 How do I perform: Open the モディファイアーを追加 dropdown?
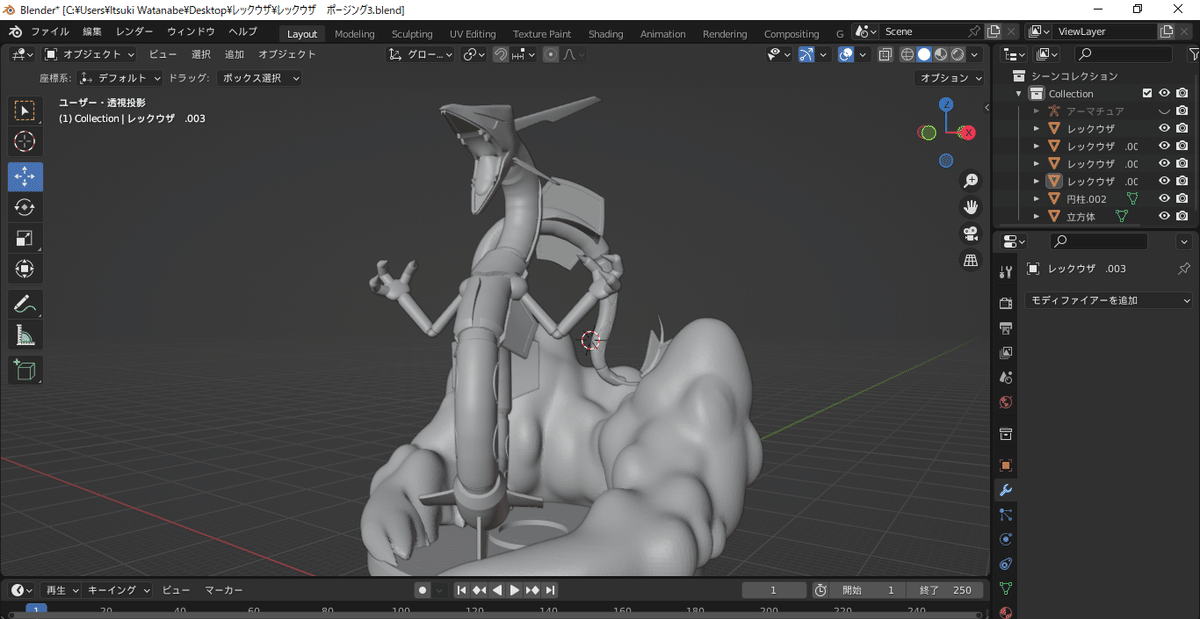pyautogui.click(x=1110, y=300)
